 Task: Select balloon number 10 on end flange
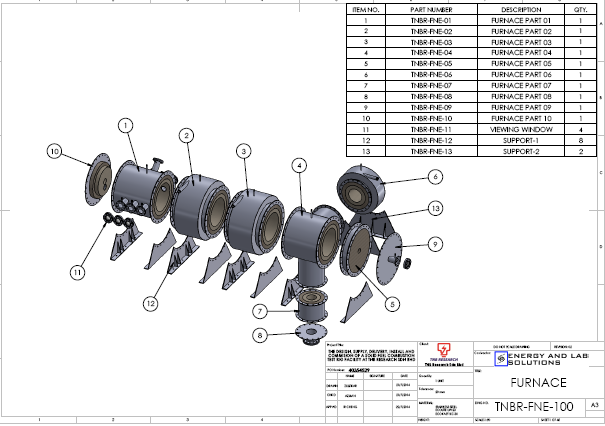tap(55, 151)
